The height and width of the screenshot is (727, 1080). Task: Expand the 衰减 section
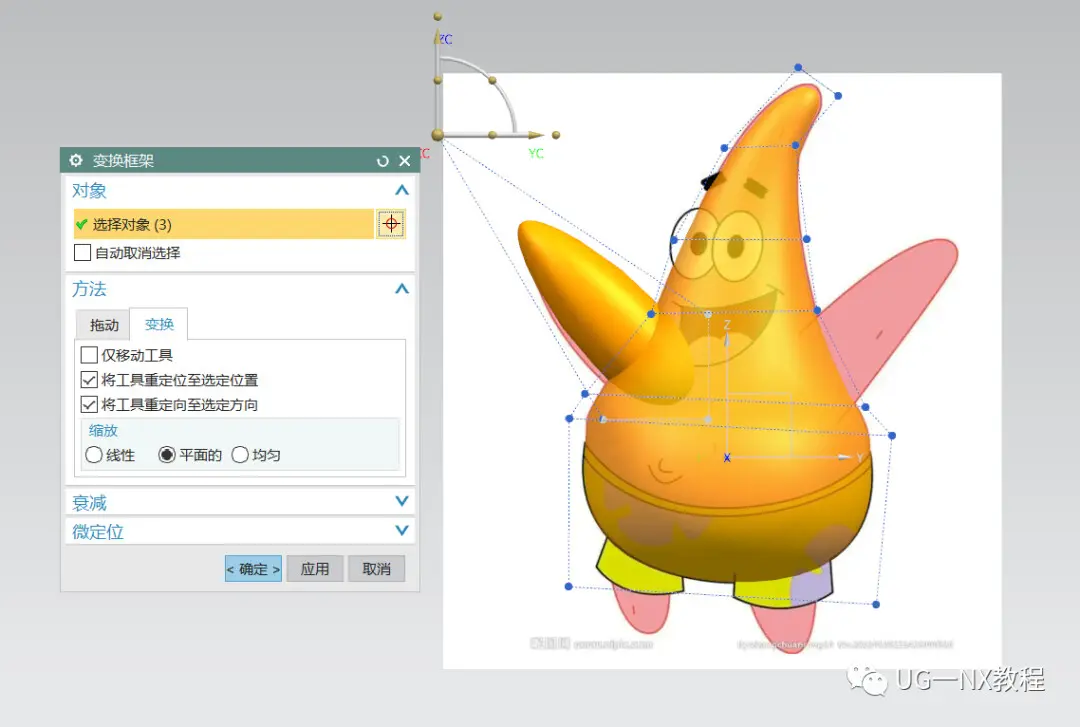tap(402, 501)
